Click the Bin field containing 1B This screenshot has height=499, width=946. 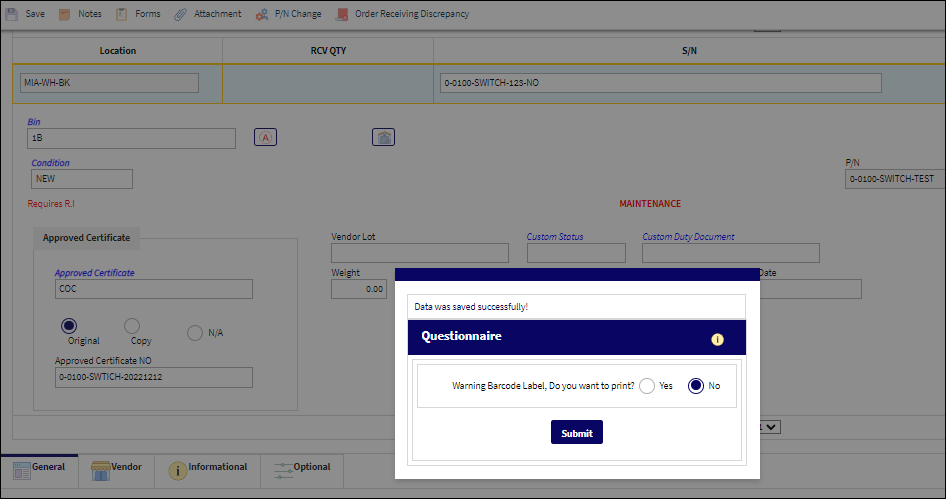click(x=132, y=138)
